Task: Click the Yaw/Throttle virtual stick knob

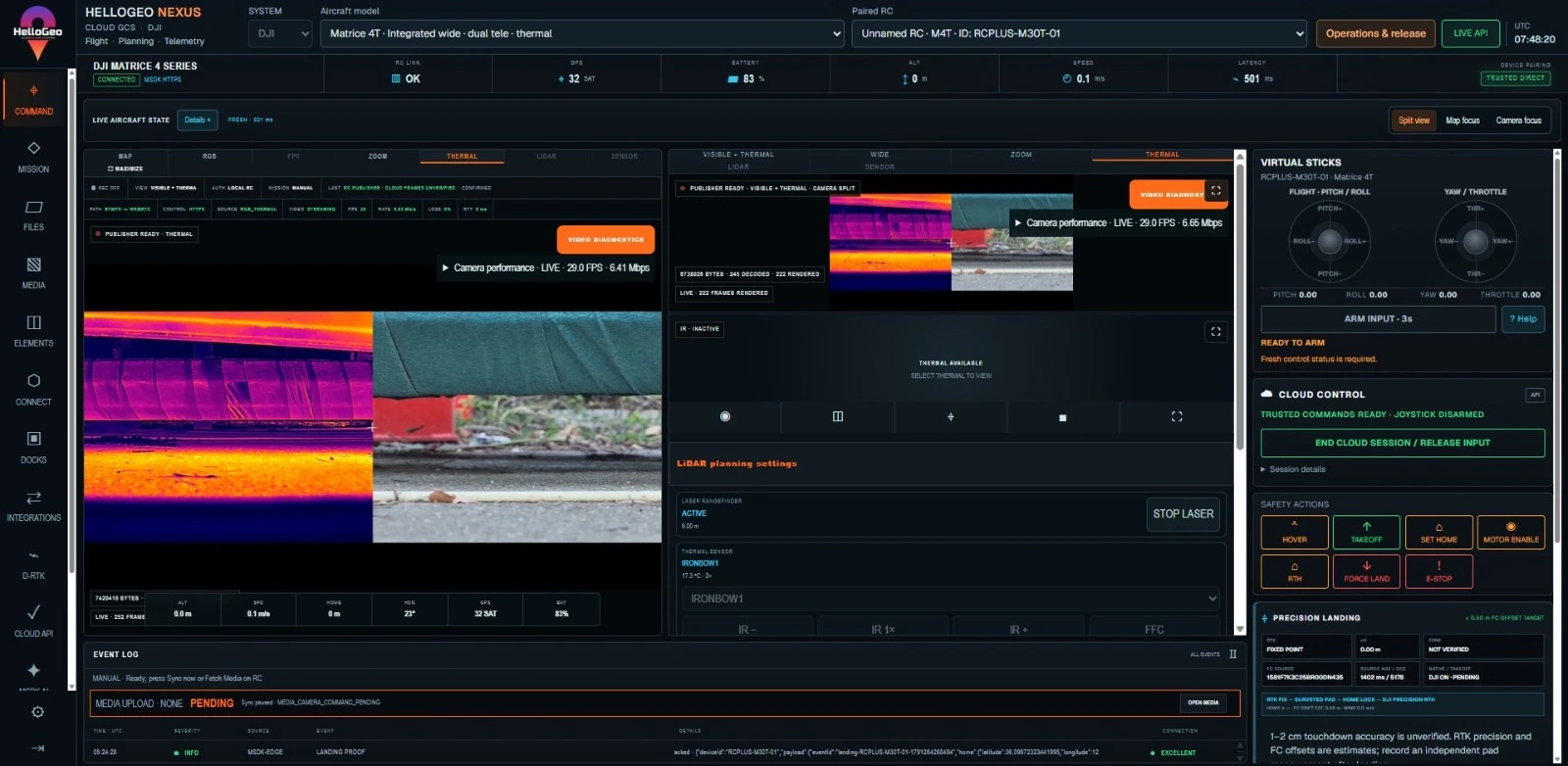Action: coord(1475,241)
